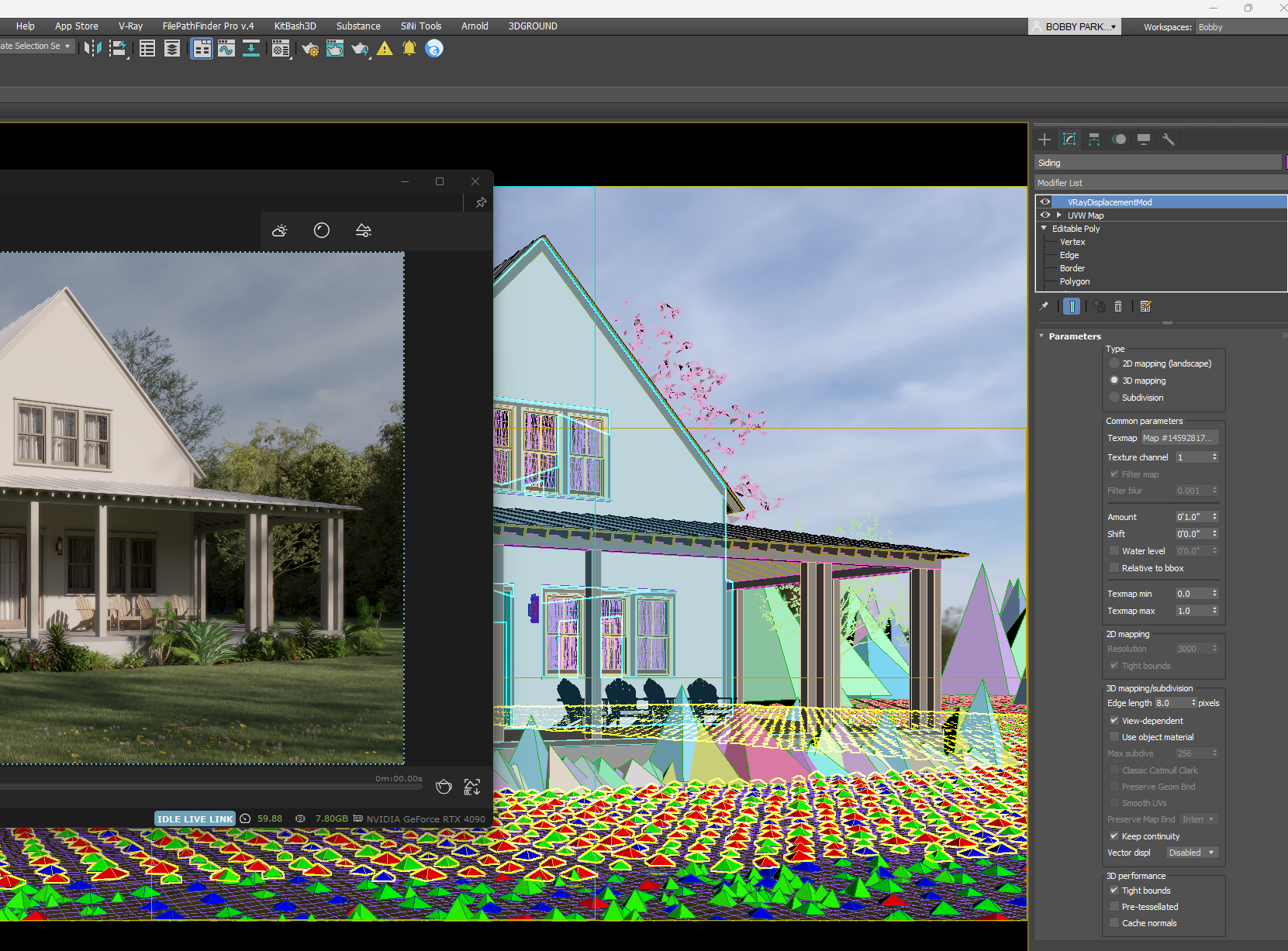Click the Mirror tool icon
The height and width of the screenshot is (951, 1288).
click(x=92, y=49)
